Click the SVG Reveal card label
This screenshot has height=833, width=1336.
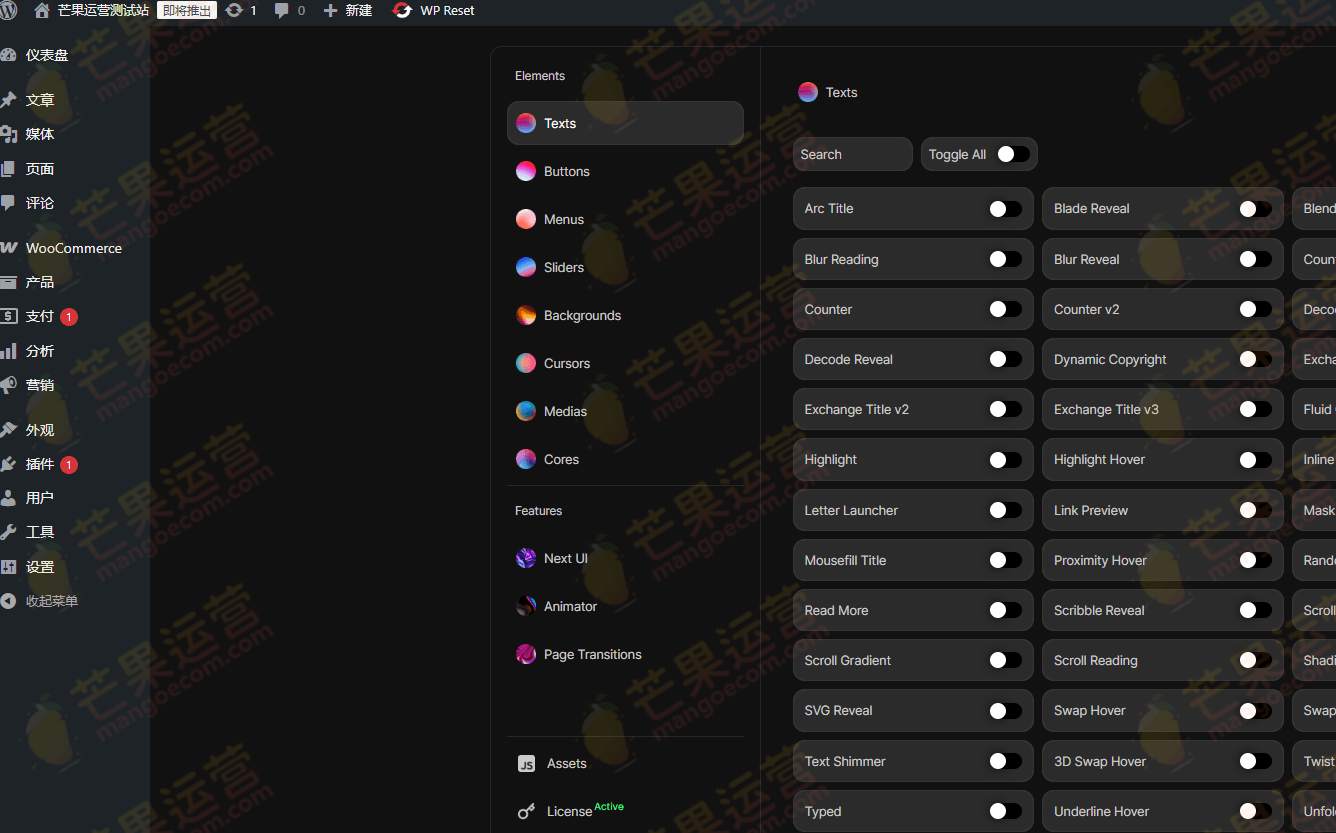pyautogui.click(x=838, y=710)
